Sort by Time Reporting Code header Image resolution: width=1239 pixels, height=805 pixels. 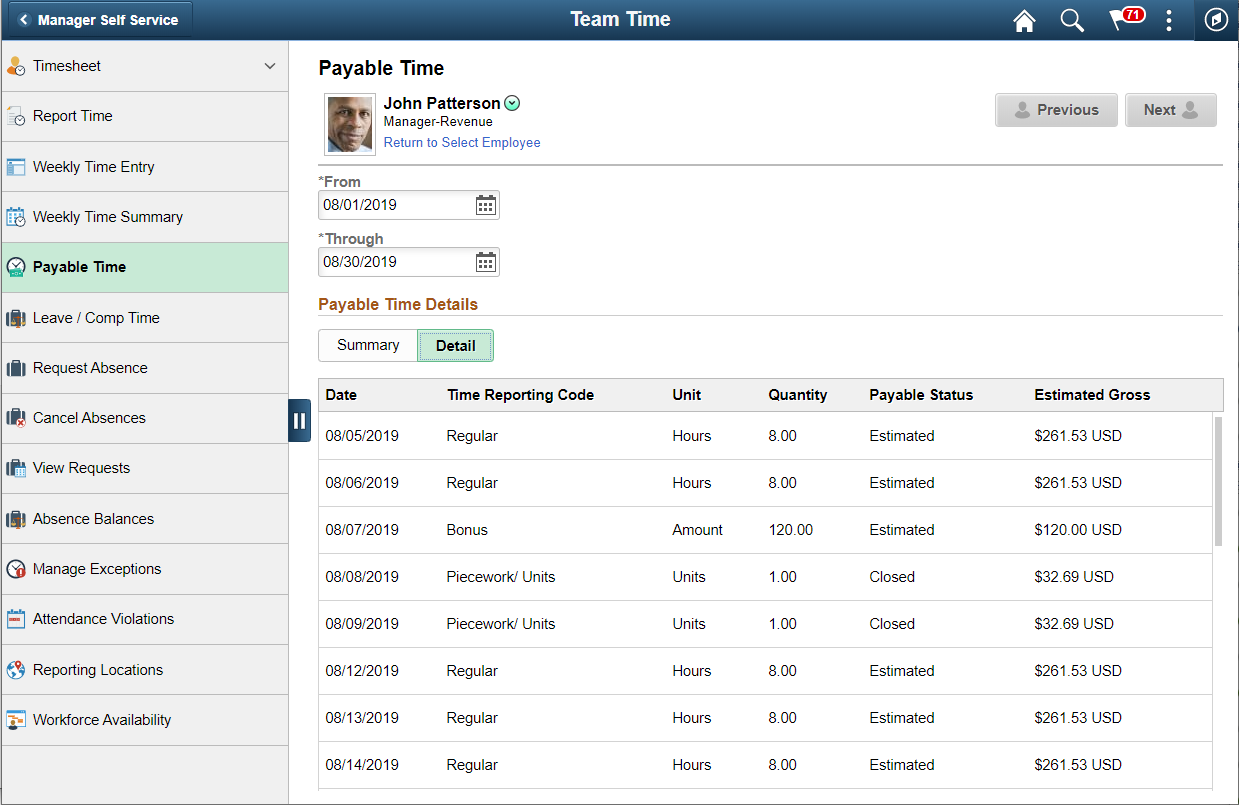[x=520, y=395]
